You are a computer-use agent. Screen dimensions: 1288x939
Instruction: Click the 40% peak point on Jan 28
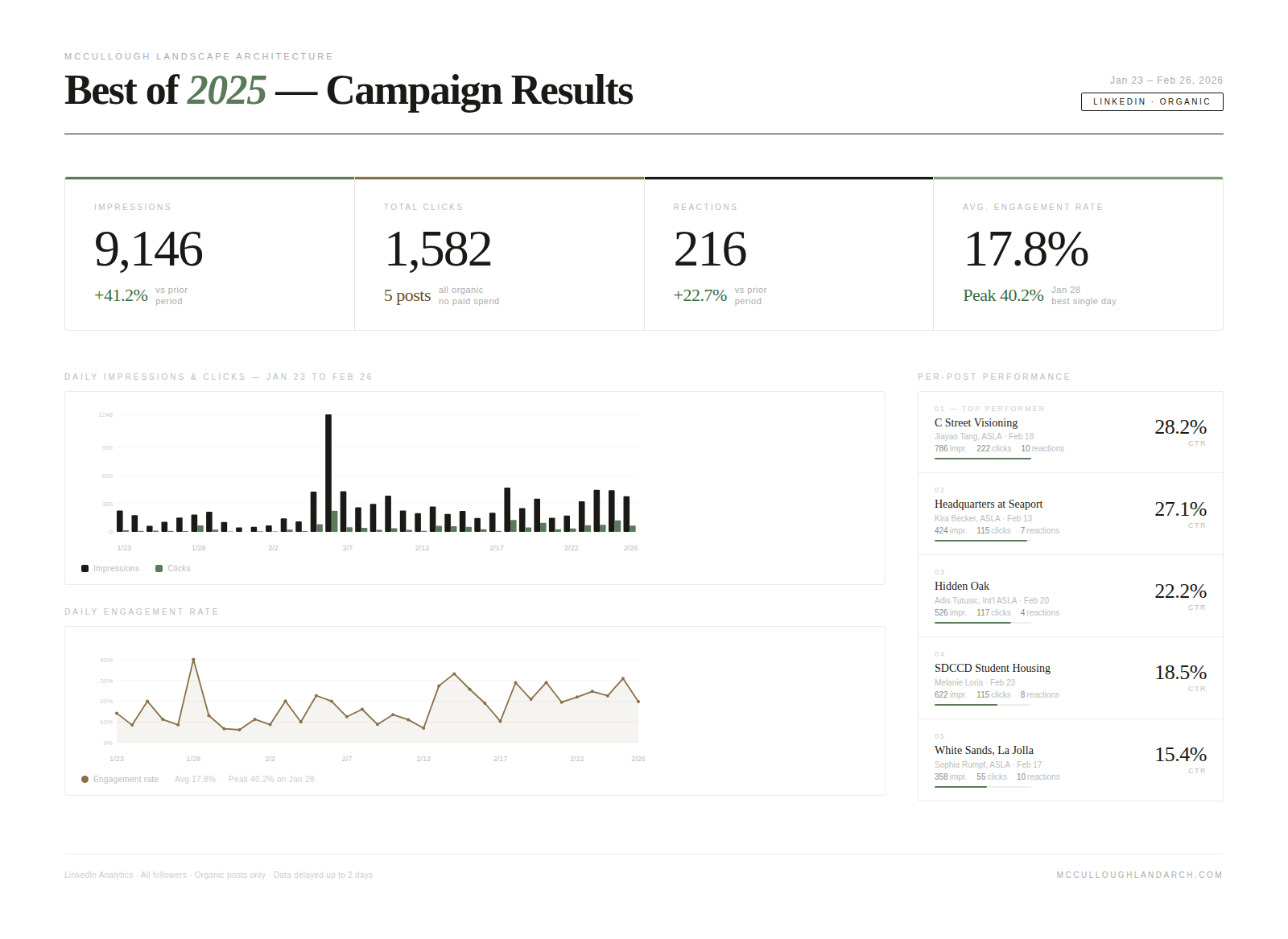193,660
